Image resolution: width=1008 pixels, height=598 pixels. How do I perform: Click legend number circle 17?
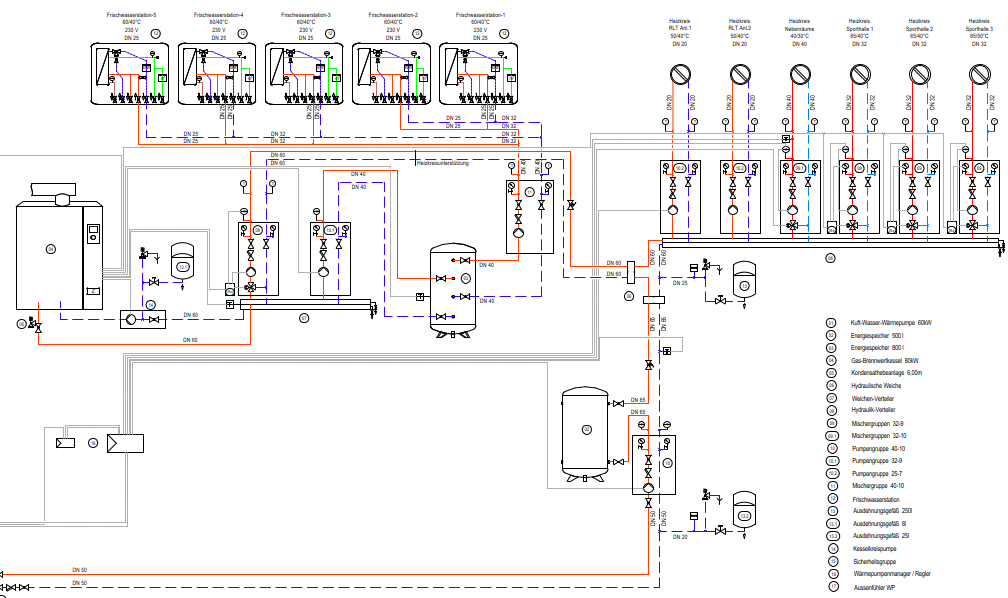[834, 586]
